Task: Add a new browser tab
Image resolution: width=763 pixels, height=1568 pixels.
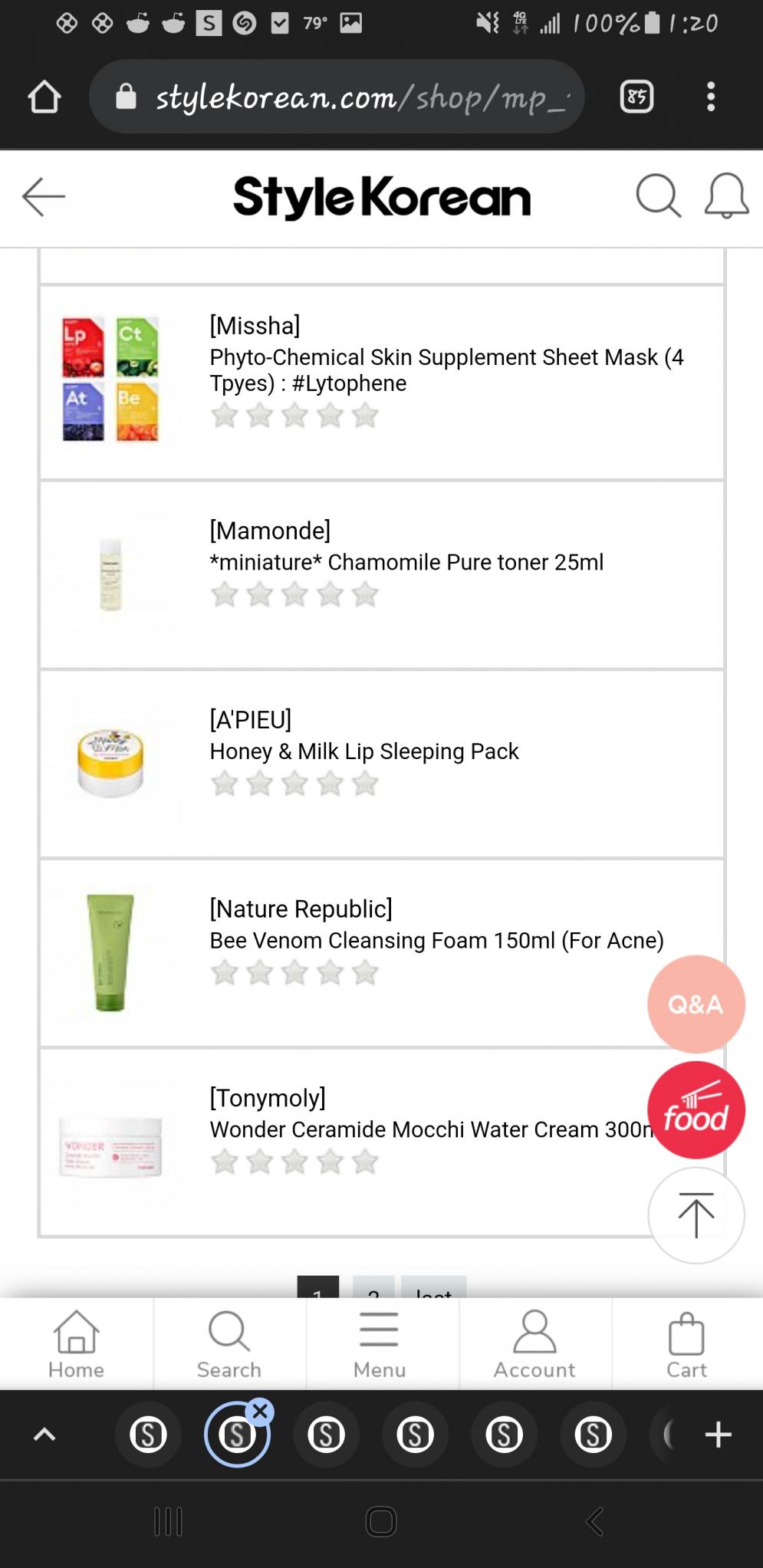Action: (x=719, y=1435)
